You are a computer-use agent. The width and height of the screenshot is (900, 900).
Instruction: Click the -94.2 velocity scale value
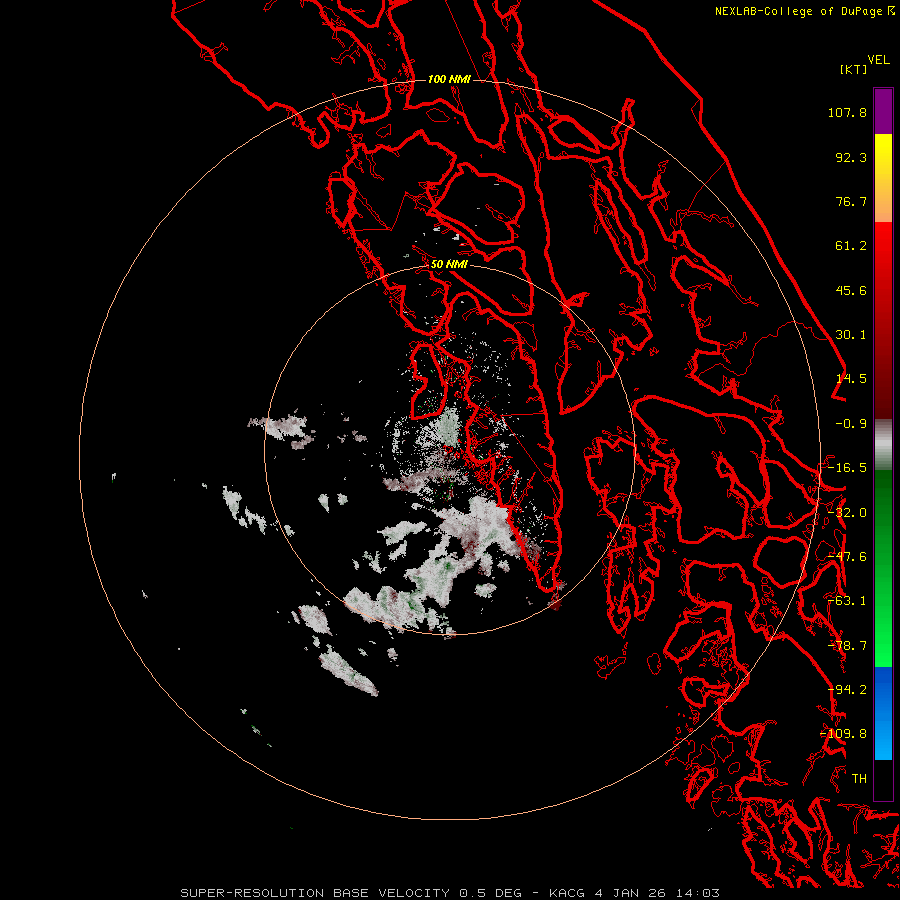pos(847,690)
